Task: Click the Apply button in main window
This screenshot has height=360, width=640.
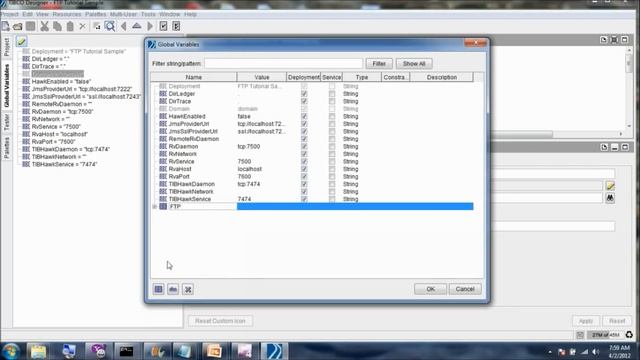Action: pos(586,321)
